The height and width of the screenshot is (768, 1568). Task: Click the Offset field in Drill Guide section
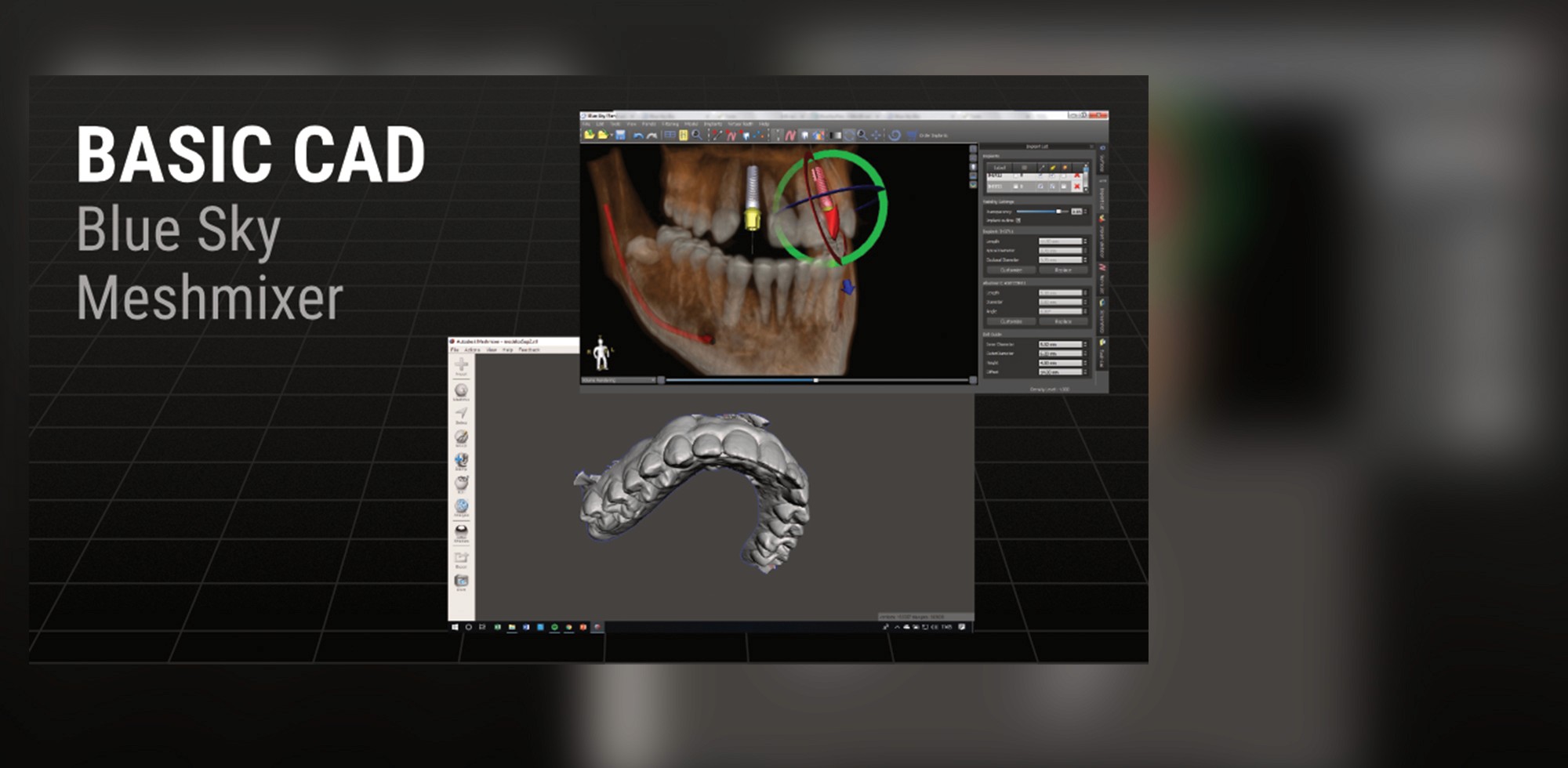tap(1061, 372)
